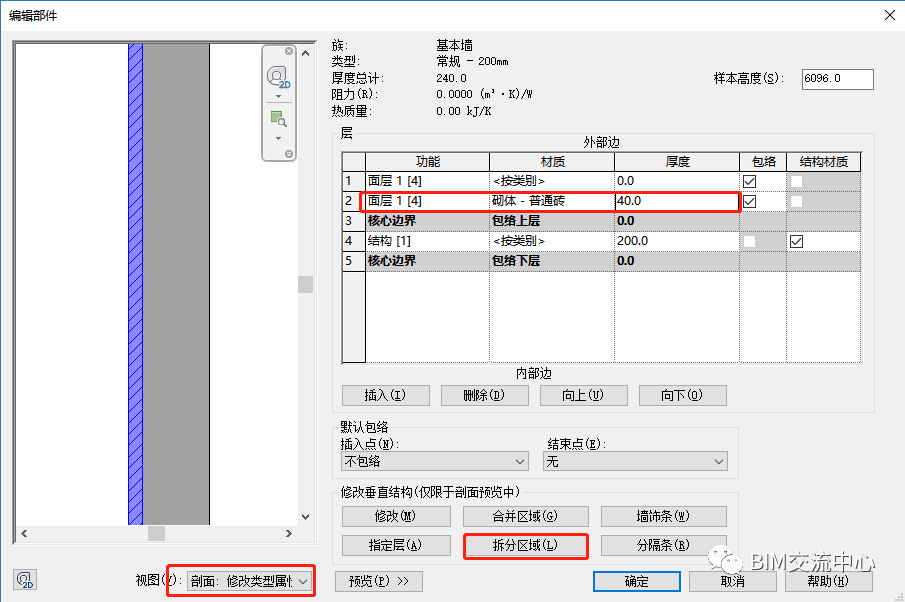
Task: Click the preview scroll down arrow
Action: click(305, 517)
